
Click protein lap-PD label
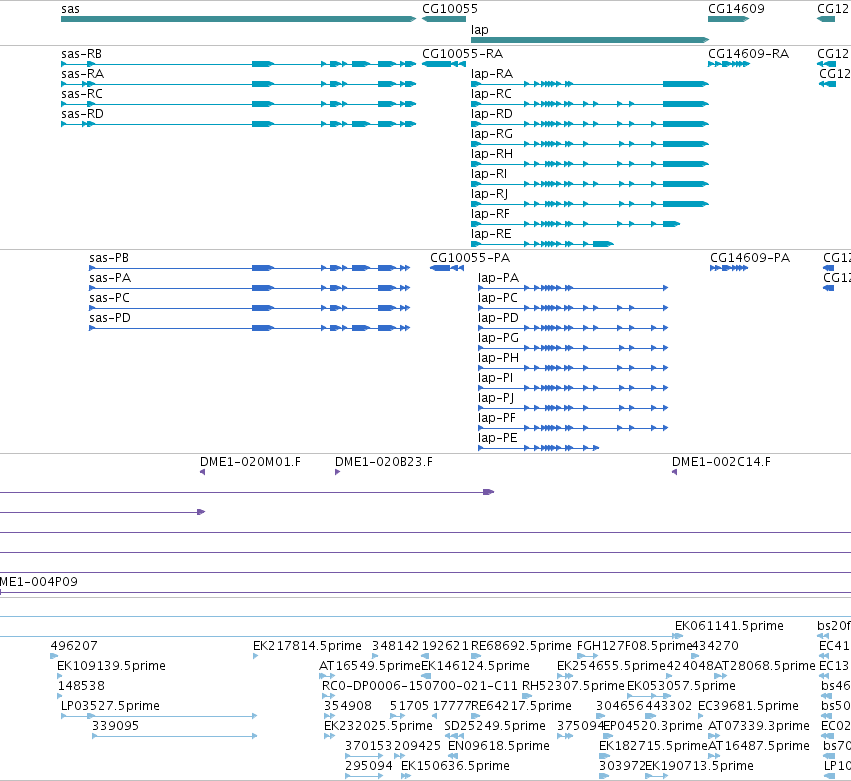[498, 318]
